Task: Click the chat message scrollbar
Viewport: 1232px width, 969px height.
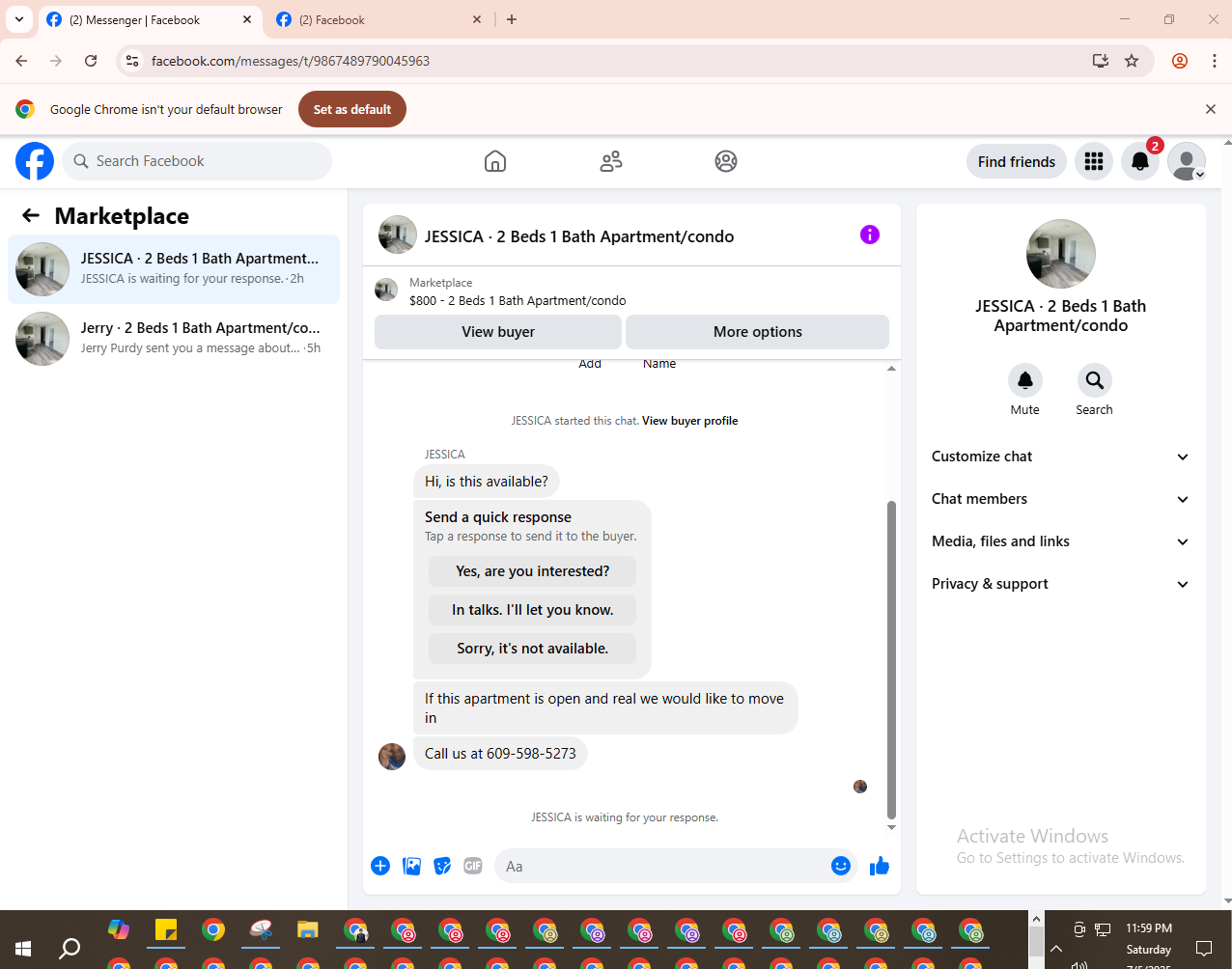Action: pyautogui.click(x=891, y=659)
